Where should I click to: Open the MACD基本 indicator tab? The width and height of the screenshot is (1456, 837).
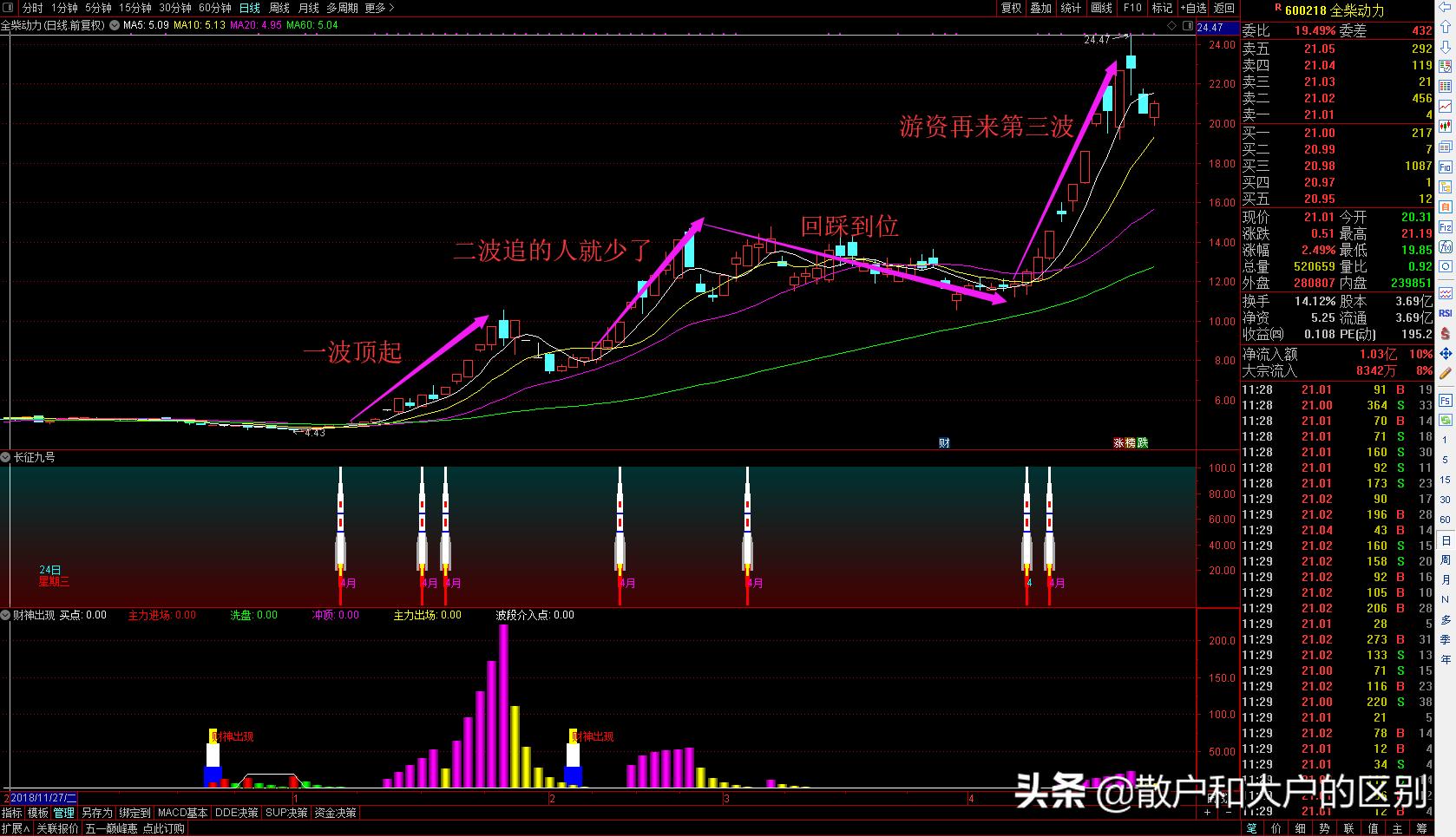coord(182,813)
